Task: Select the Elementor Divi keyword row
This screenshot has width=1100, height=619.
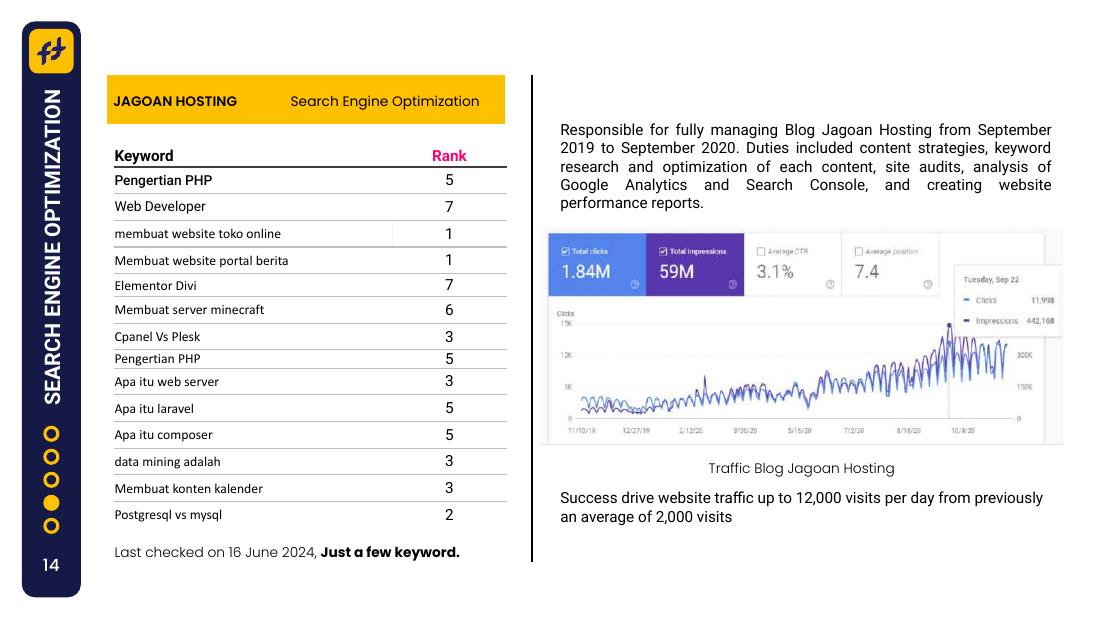Action: point(310,286)
